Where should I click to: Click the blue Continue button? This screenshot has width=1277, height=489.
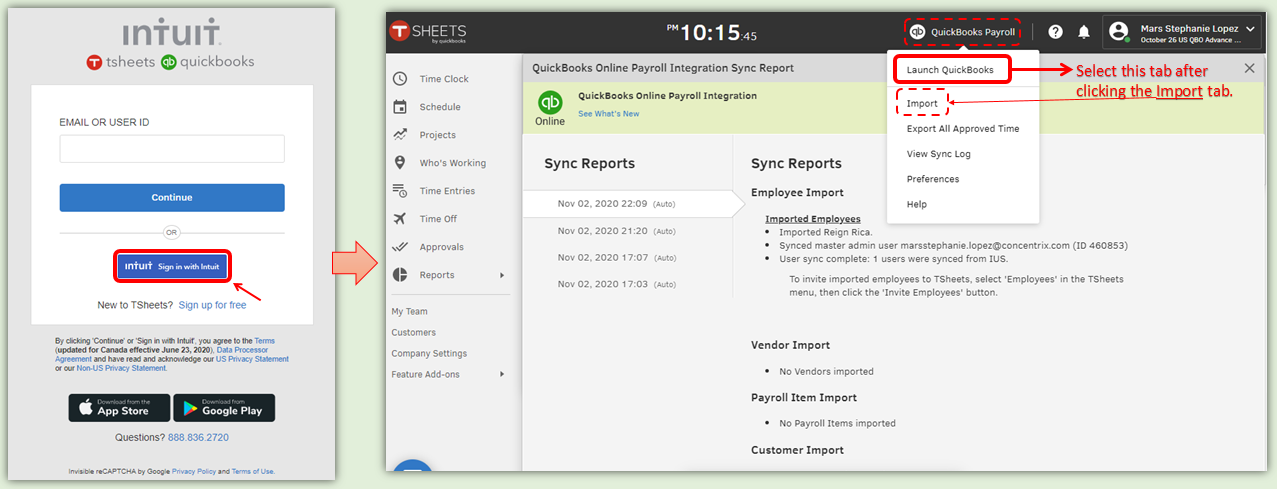(x=172, y=198)
